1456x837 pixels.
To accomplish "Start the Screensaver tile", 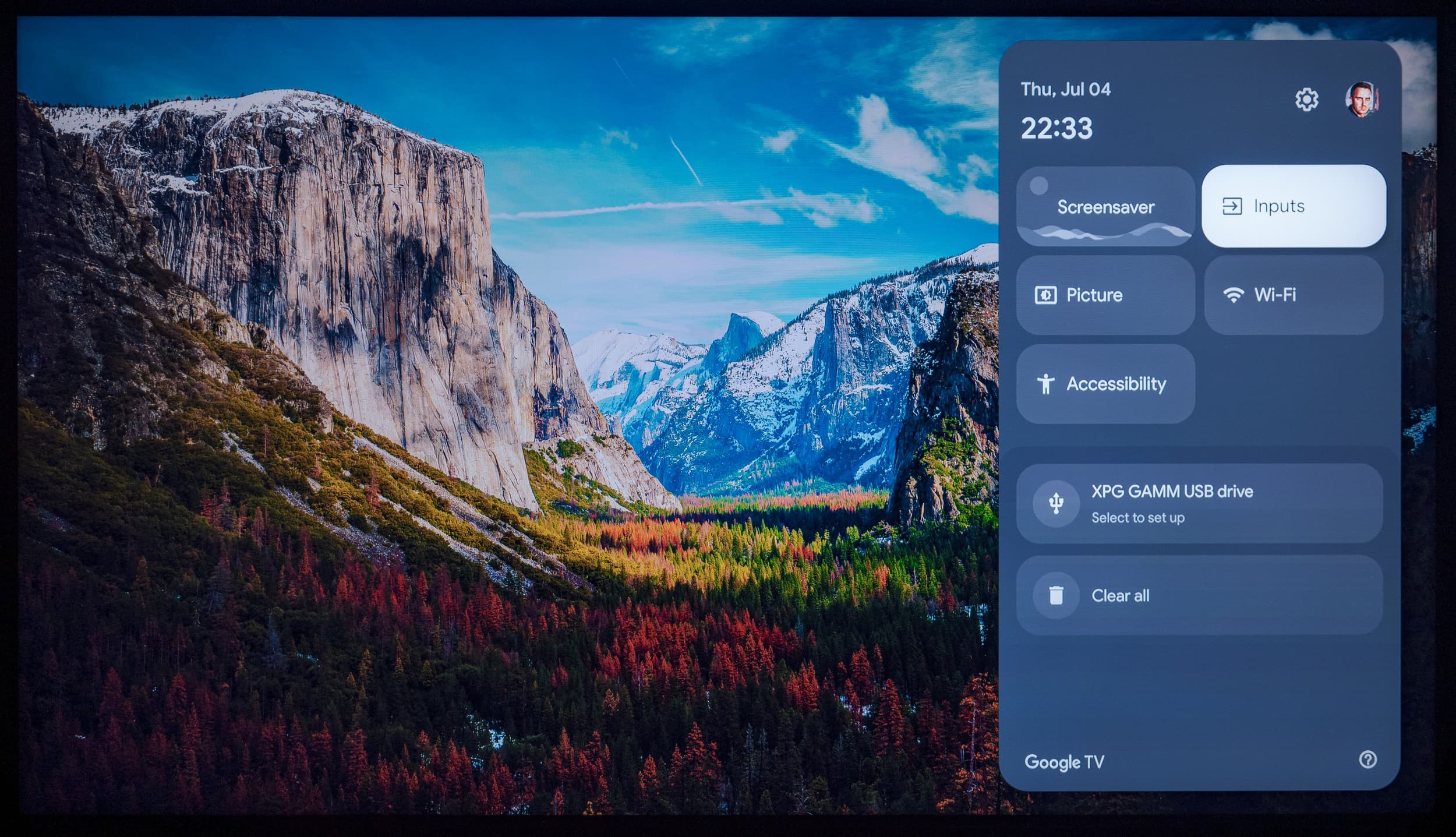I will [x=1105, y=206].
